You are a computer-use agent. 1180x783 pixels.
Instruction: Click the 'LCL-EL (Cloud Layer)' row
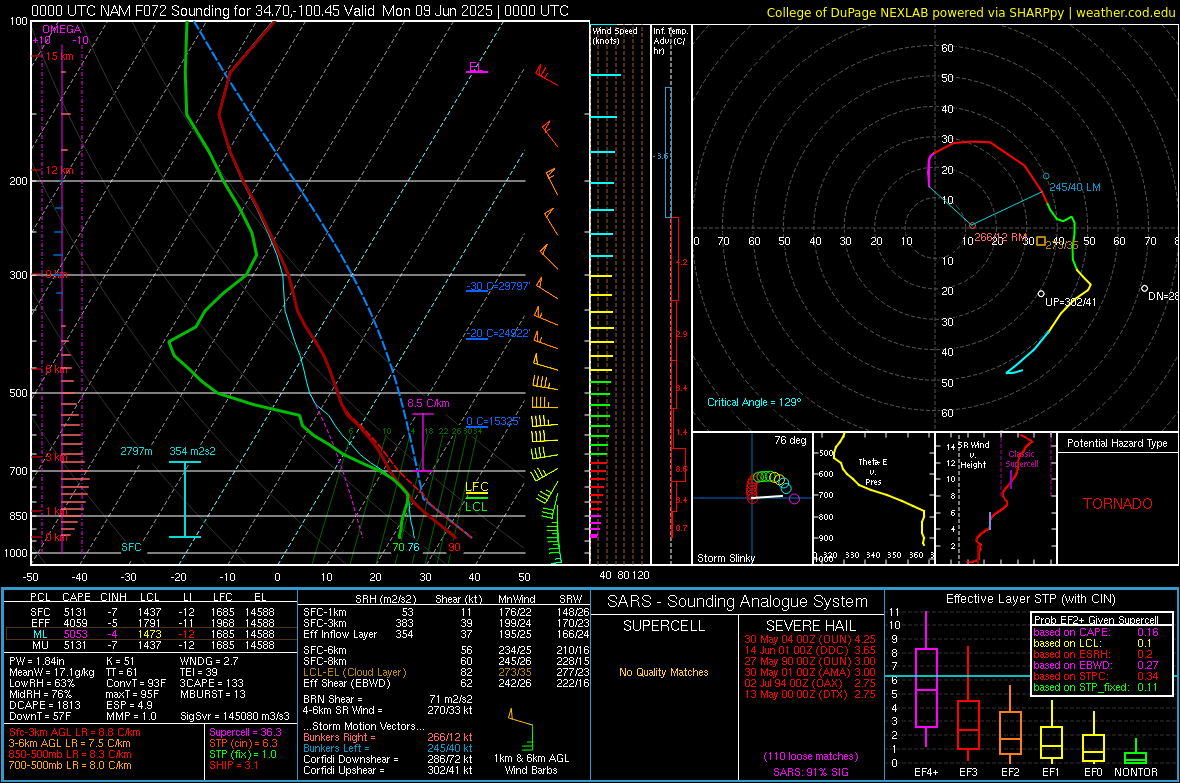(446, 672)
